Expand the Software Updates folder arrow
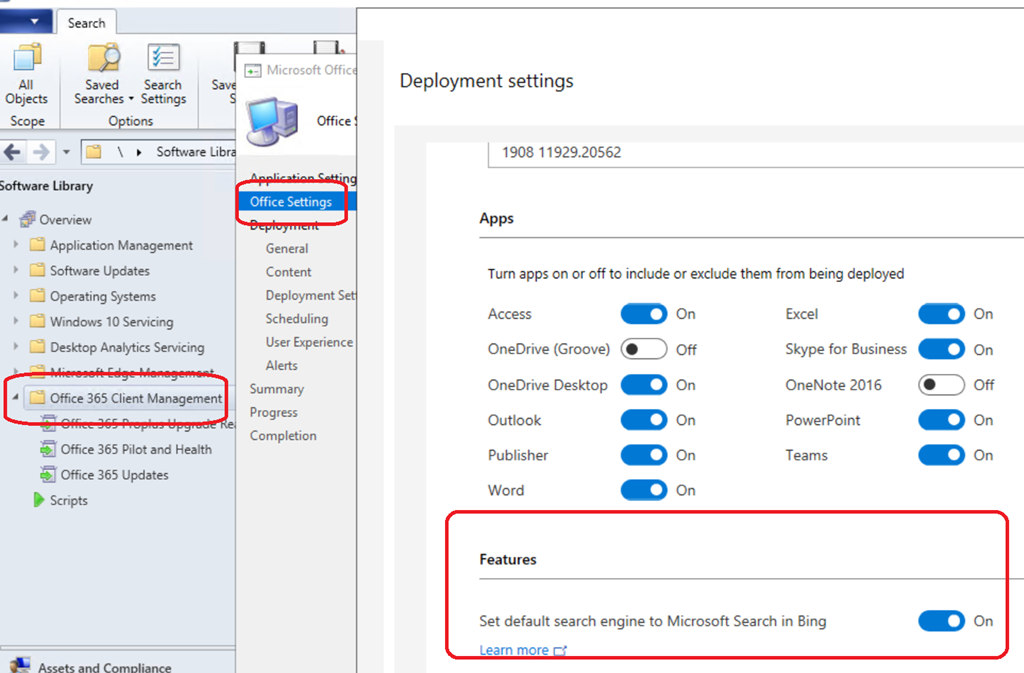 (15, 271)
